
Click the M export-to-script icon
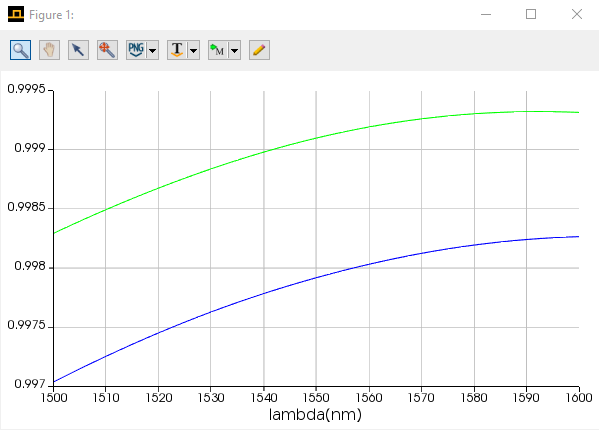218,50
